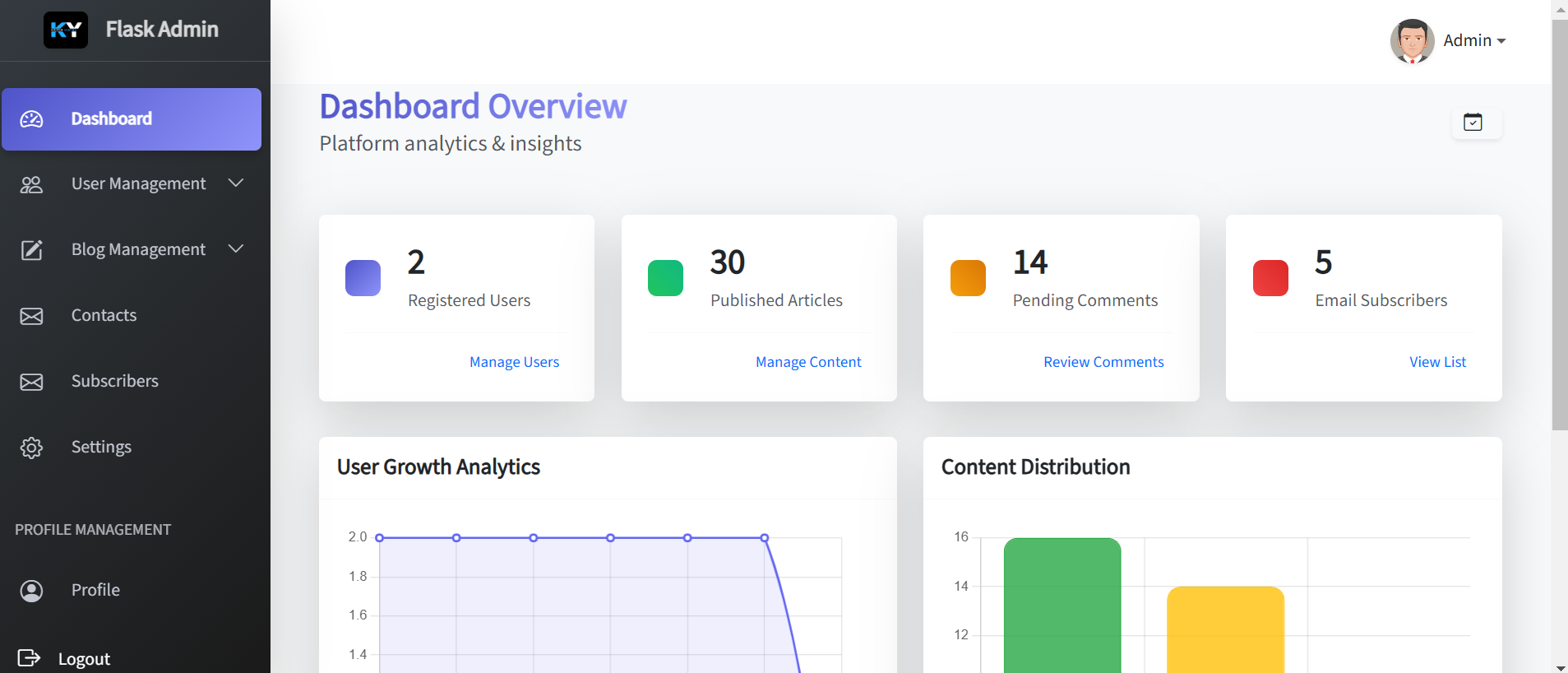Click the orange Pending Comments square icon
The height and width of the screenshot is (673, 1568).
tap(968, 278)
